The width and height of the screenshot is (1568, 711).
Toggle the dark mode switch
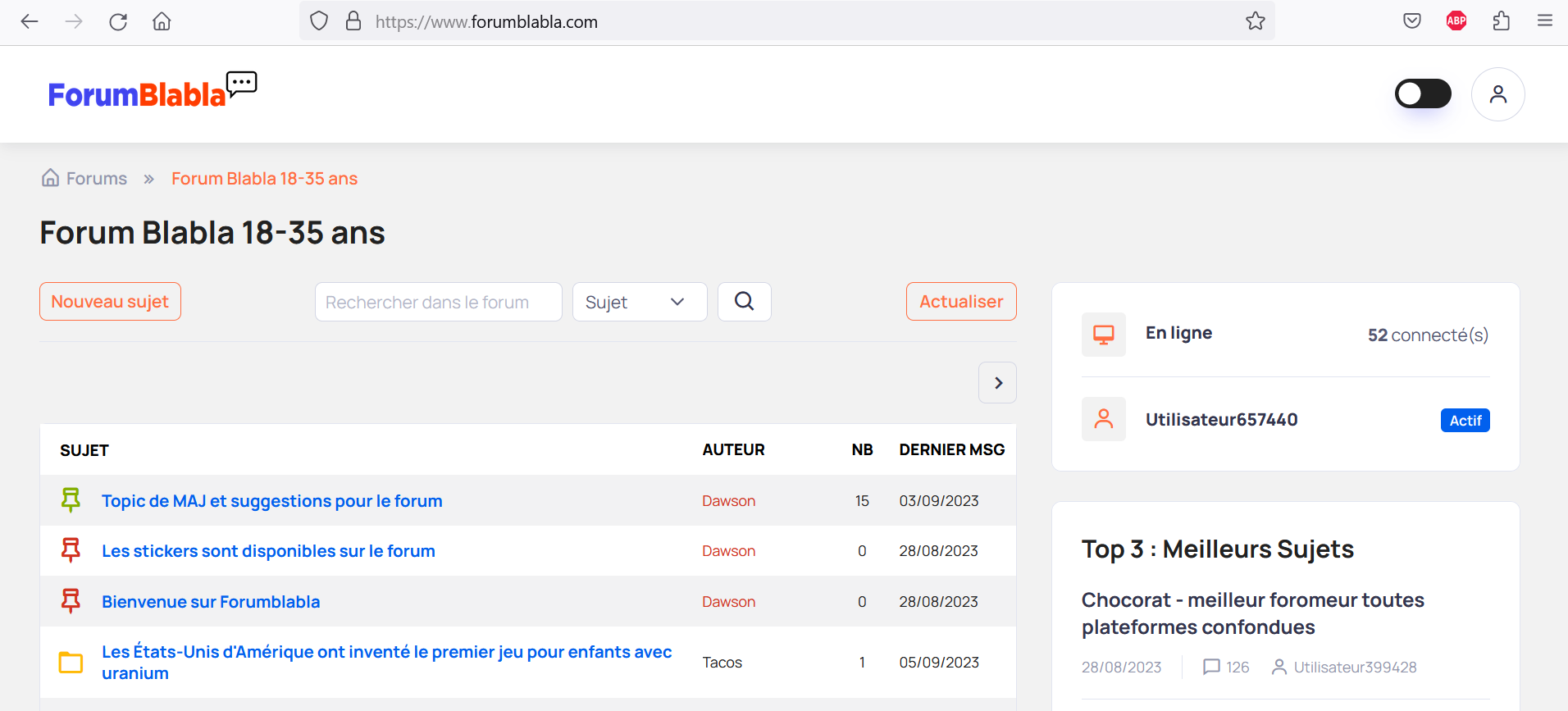(1423, 93)
